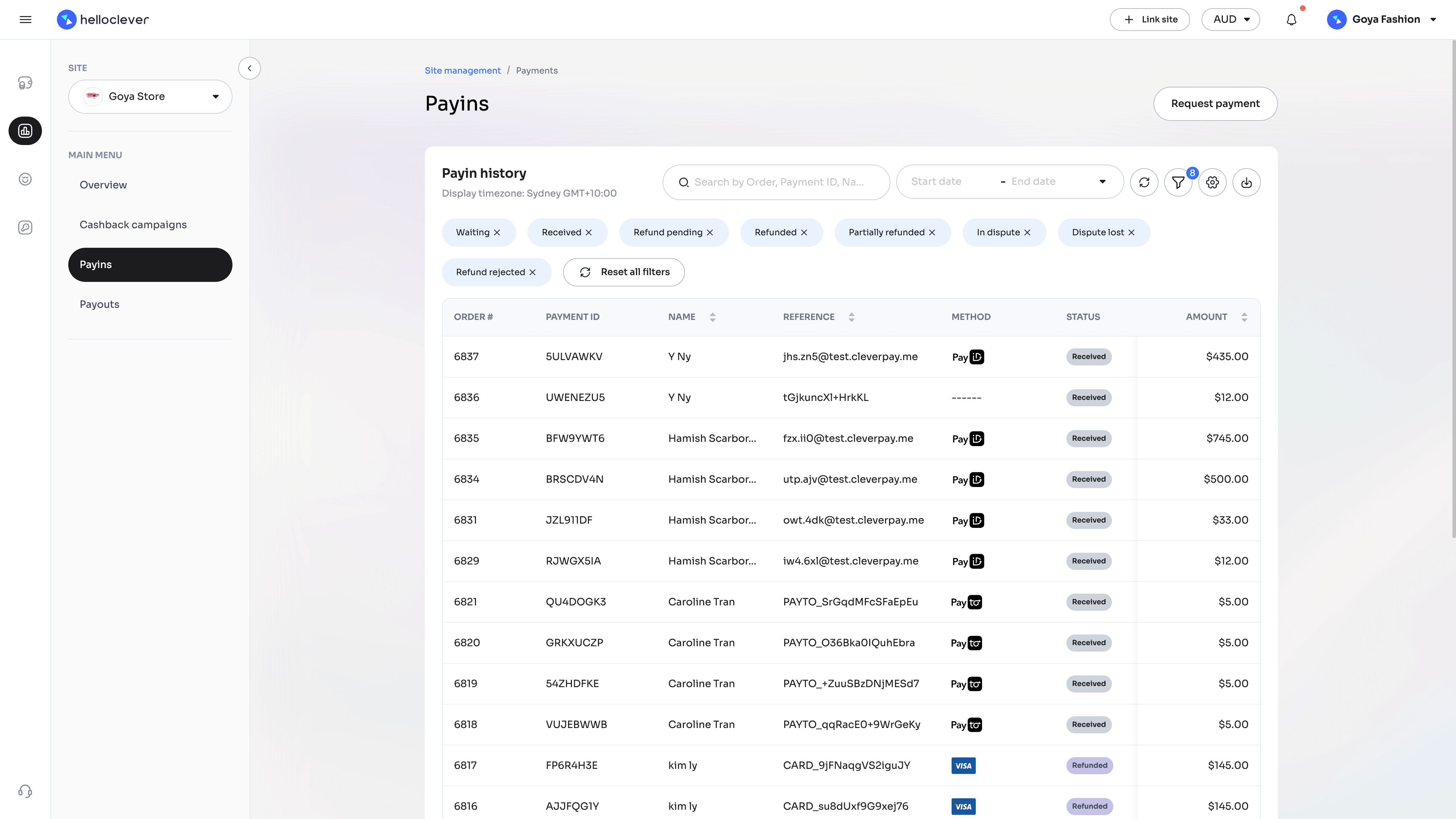Click the helloclever logo
The height and width of the screenshot is (819, 1456).
point(103,20)
